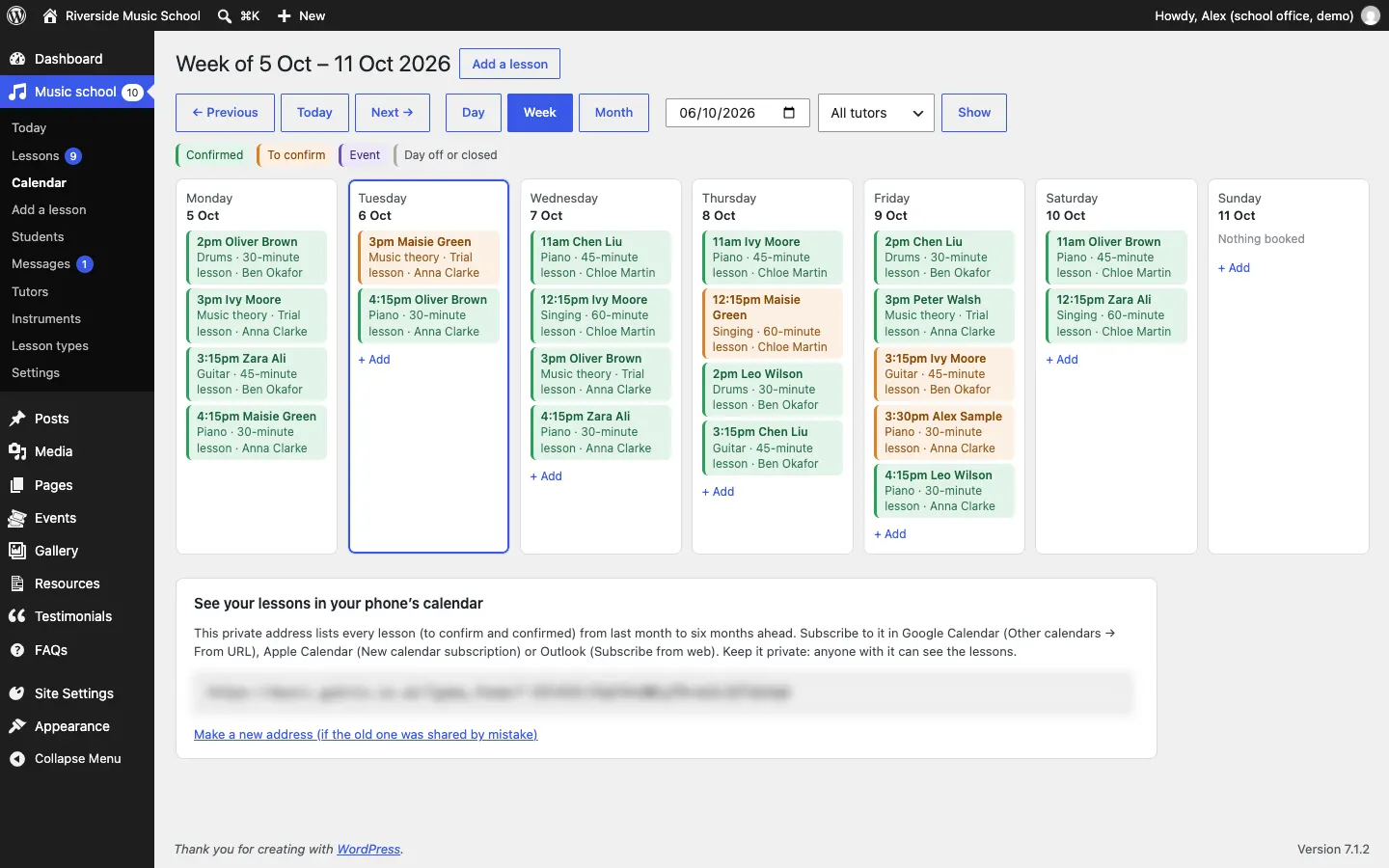The image size is (1389, 868).
Task: Click the Music school note icon
Action: pyautogui.click(x=17, y=92)
